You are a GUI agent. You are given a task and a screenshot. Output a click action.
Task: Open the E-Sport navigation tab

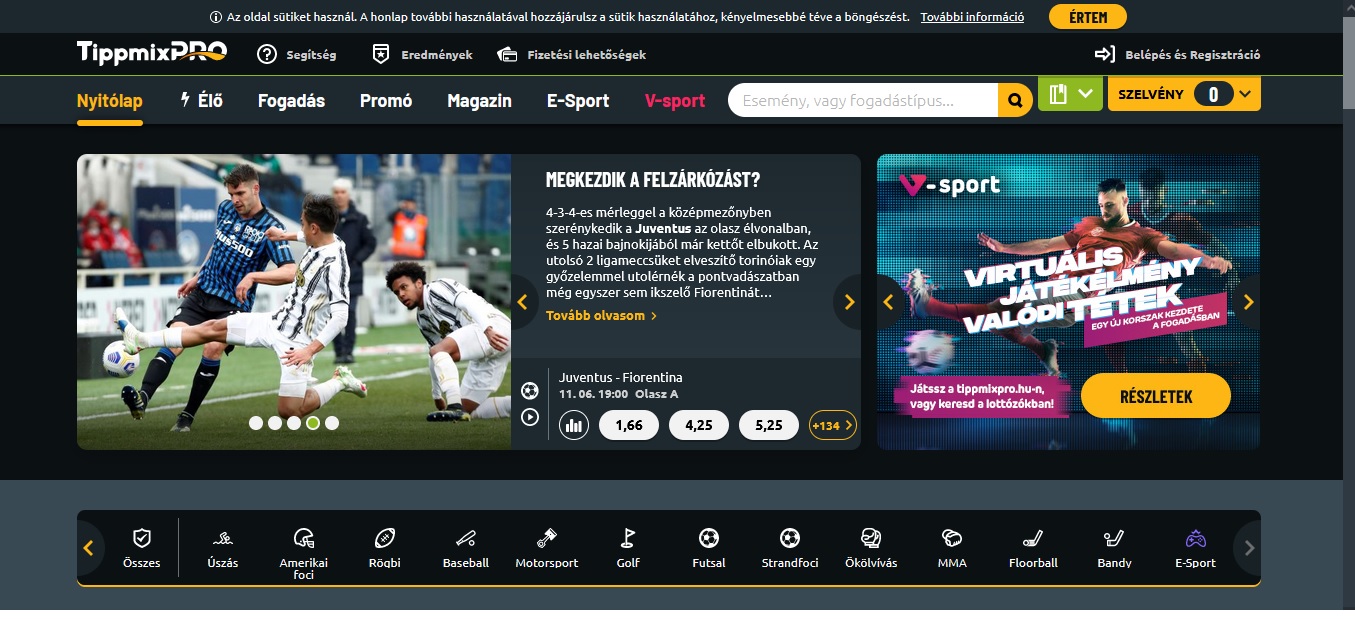click(578, 101)
